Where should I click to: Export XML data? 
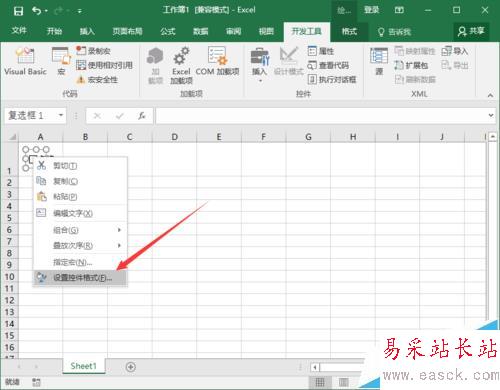pyautogui.click(x=455, y=65)
